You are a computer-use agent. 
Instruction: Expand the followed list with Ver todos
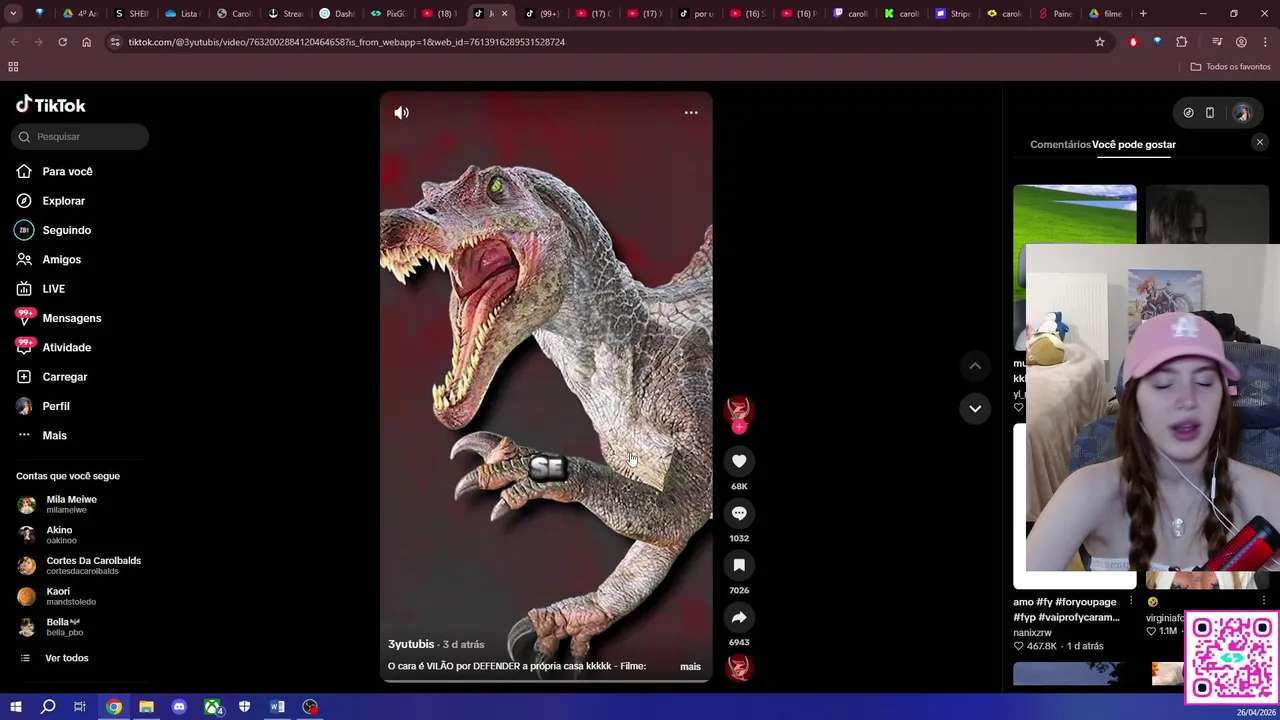[x=66, y=658]
